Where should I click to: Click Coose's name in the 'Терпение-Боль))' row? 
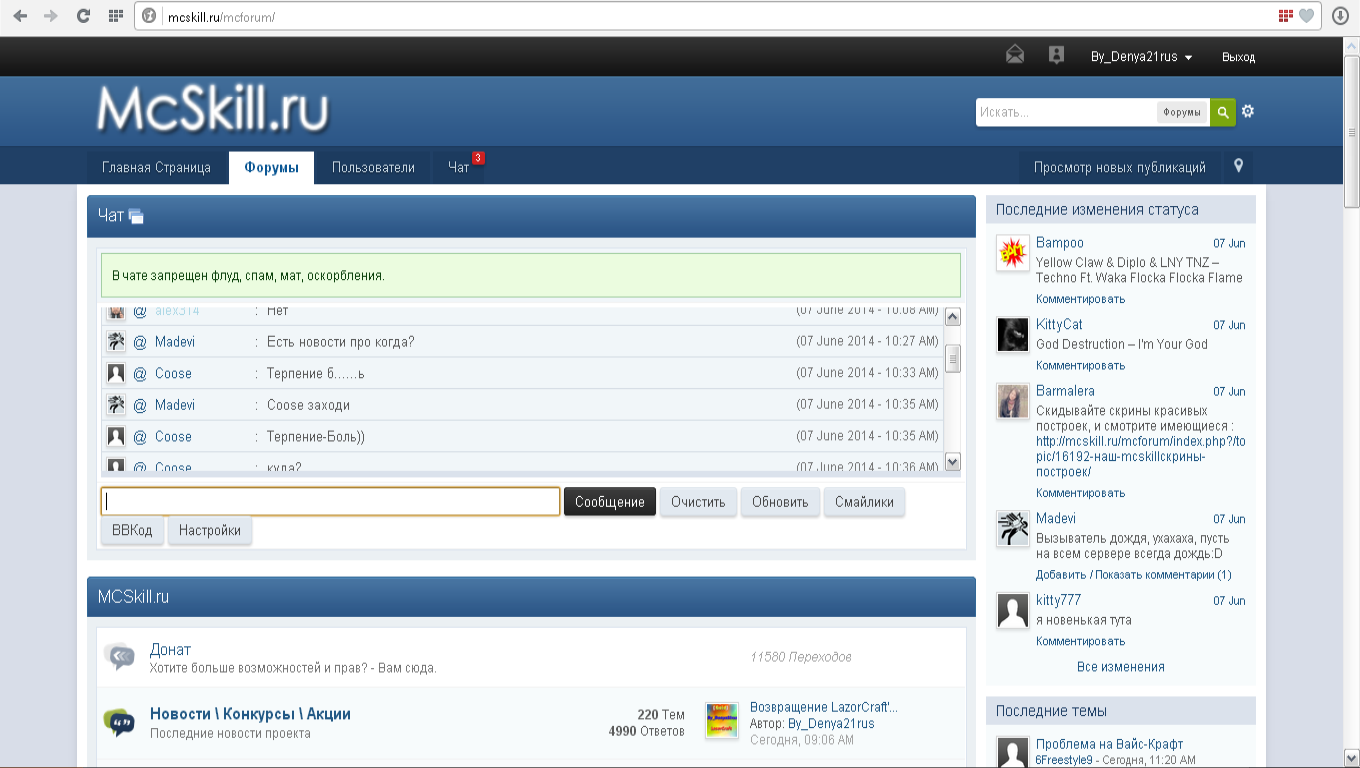[x=173, y=437]
